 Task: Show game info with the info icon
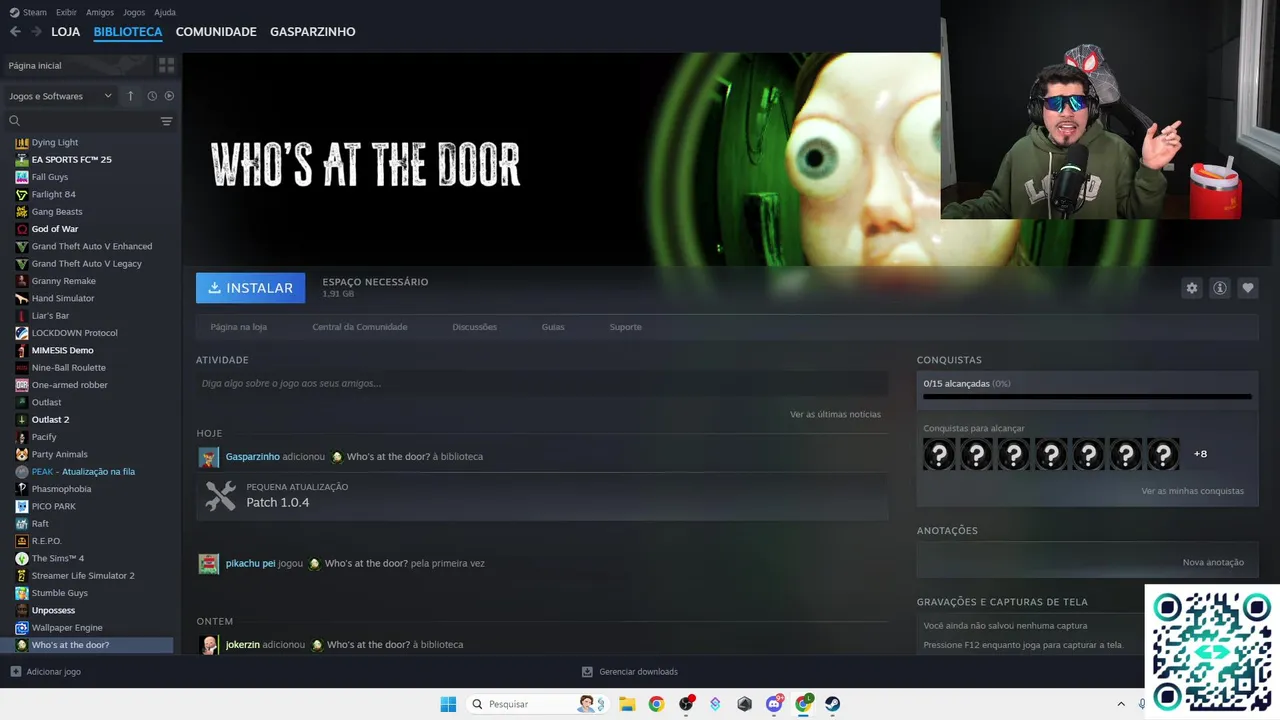coord(1219,288)
